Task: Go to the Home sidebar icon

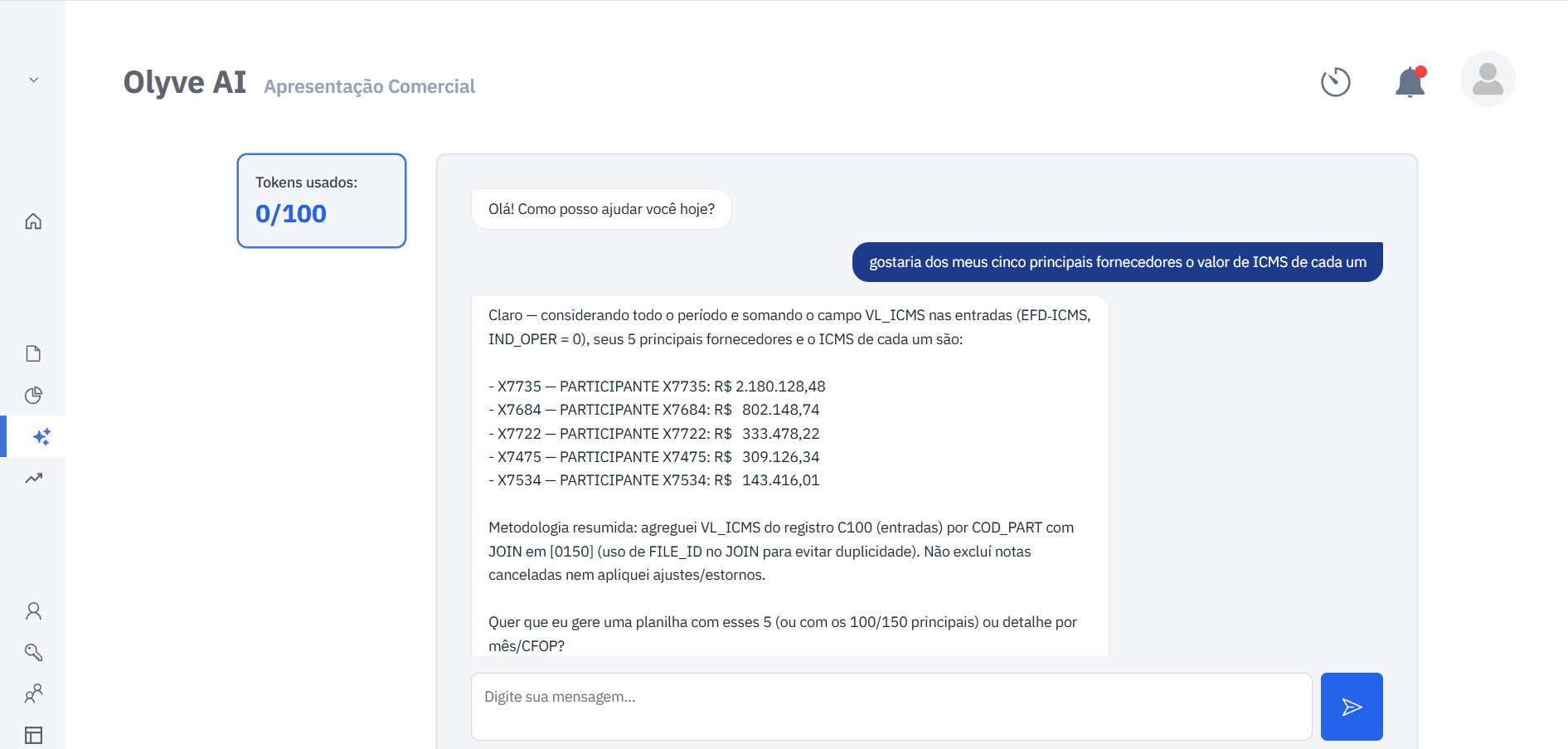Action: (x=33, y=221)
